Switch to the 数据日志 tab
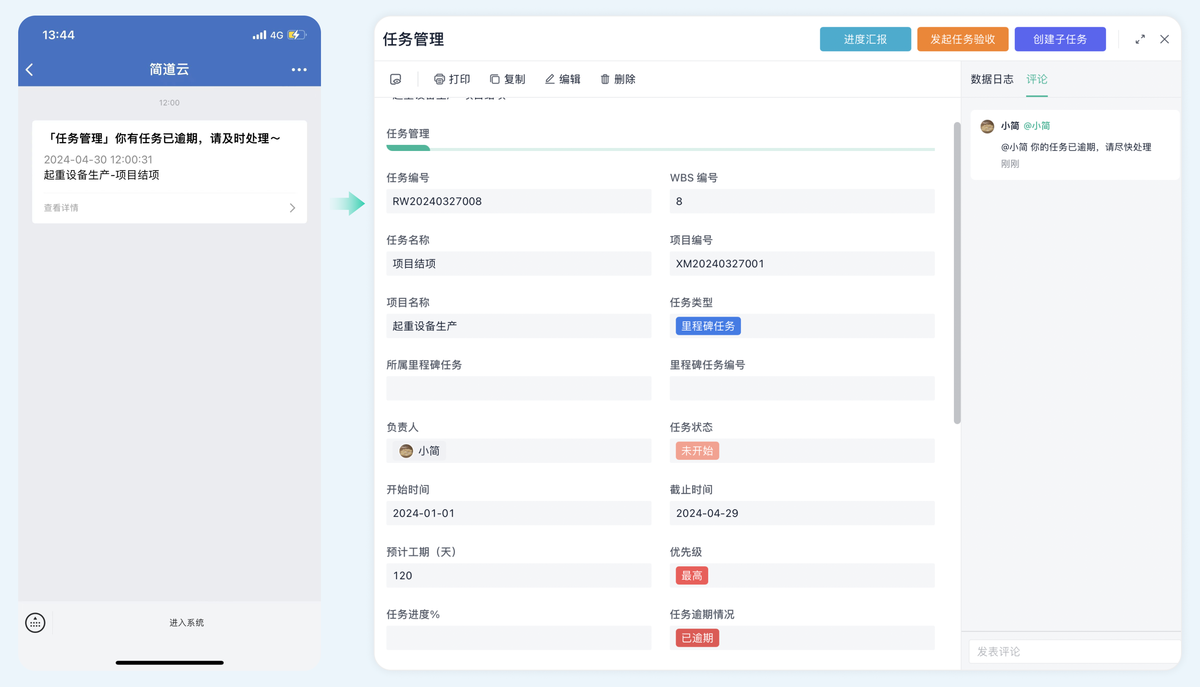 coord(992,78)
